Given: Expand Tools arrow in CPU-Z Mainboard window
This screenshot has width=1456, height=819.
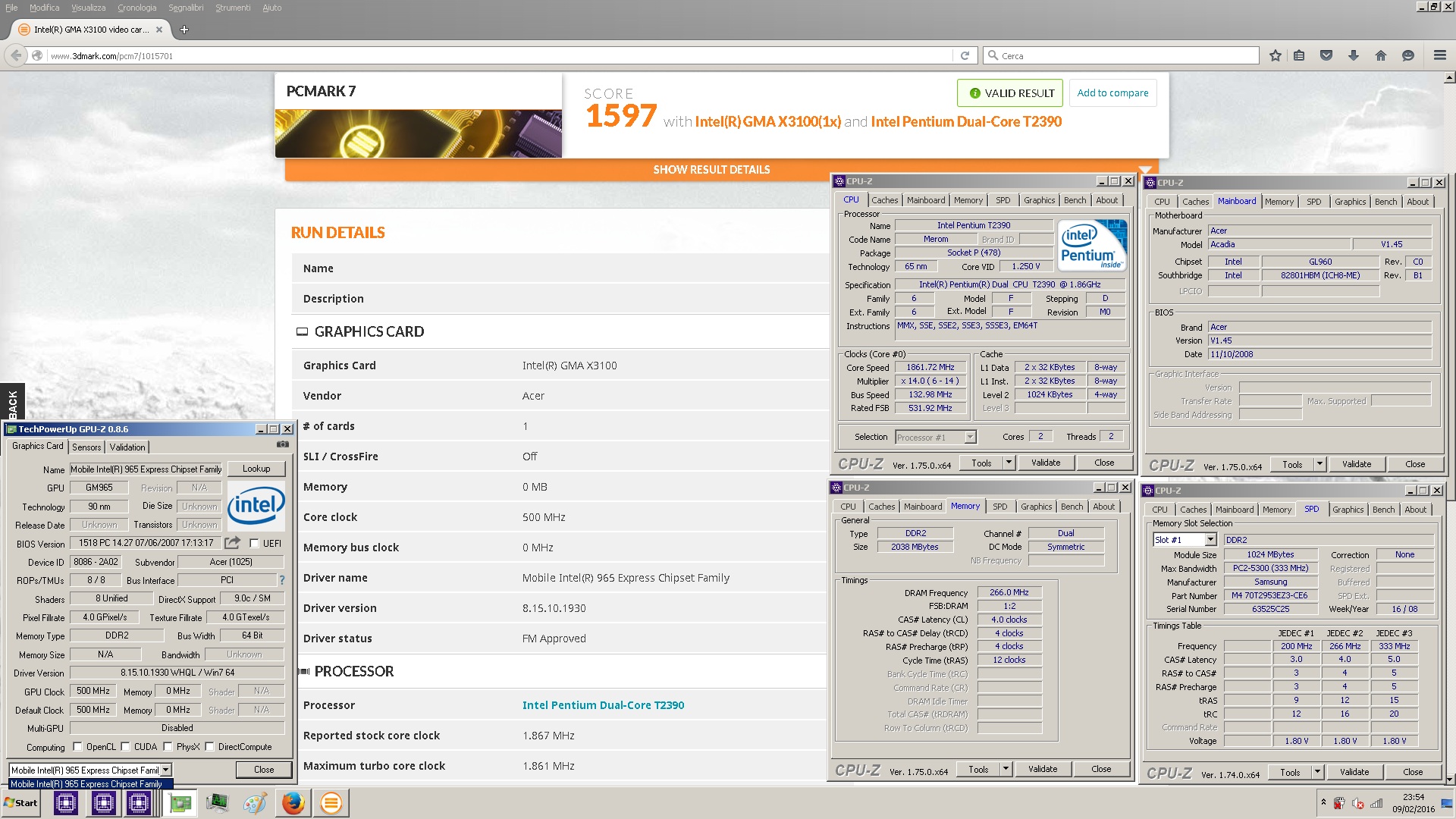Looking at the screenshot, I should click(1319, 464).
